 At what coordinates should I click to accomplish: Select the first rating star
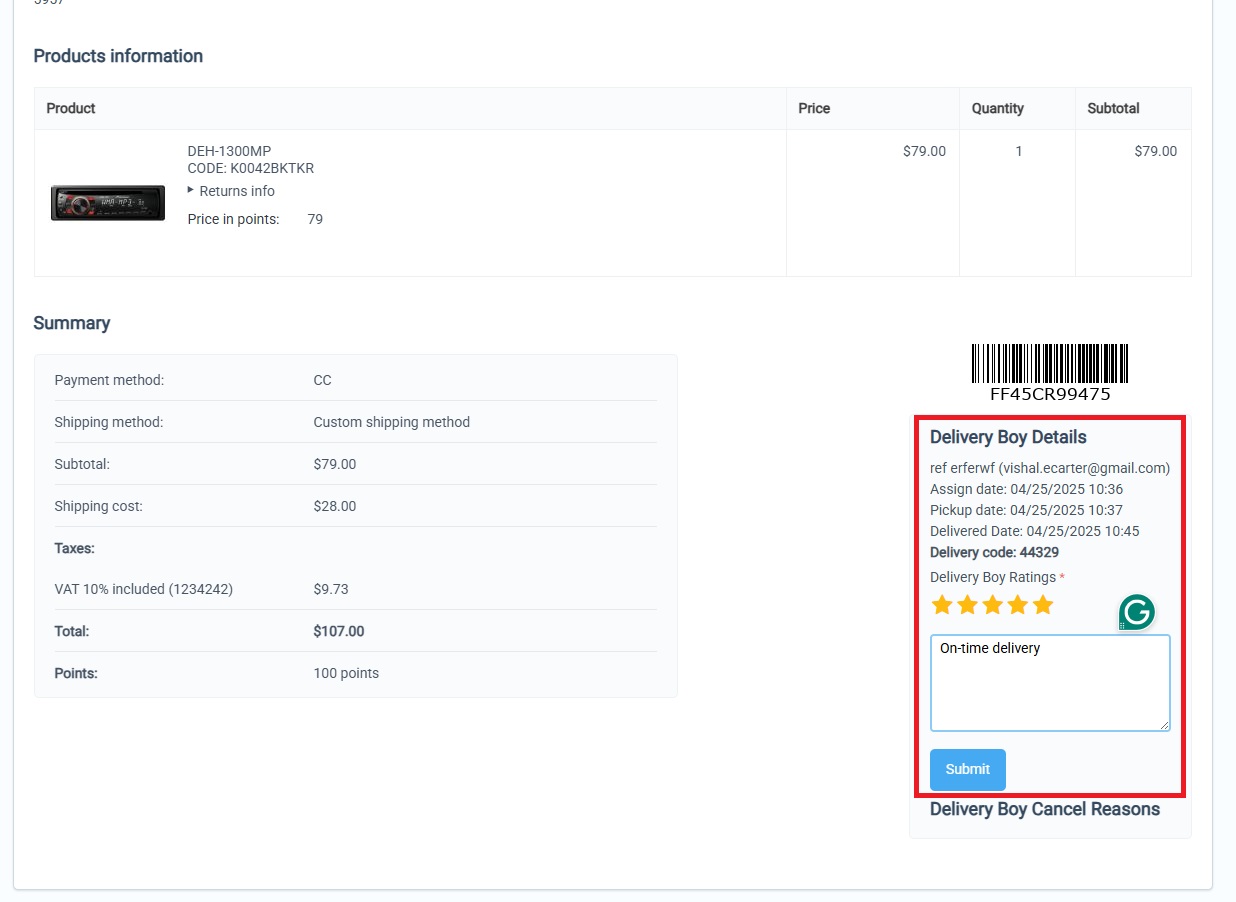click(x=941, y=605)
